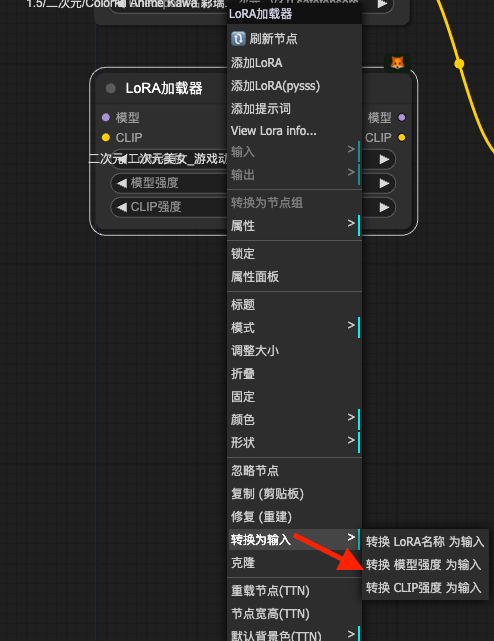
Task: Expand 默认背景色(TTN) submenu
Action: tap(294, 634)
